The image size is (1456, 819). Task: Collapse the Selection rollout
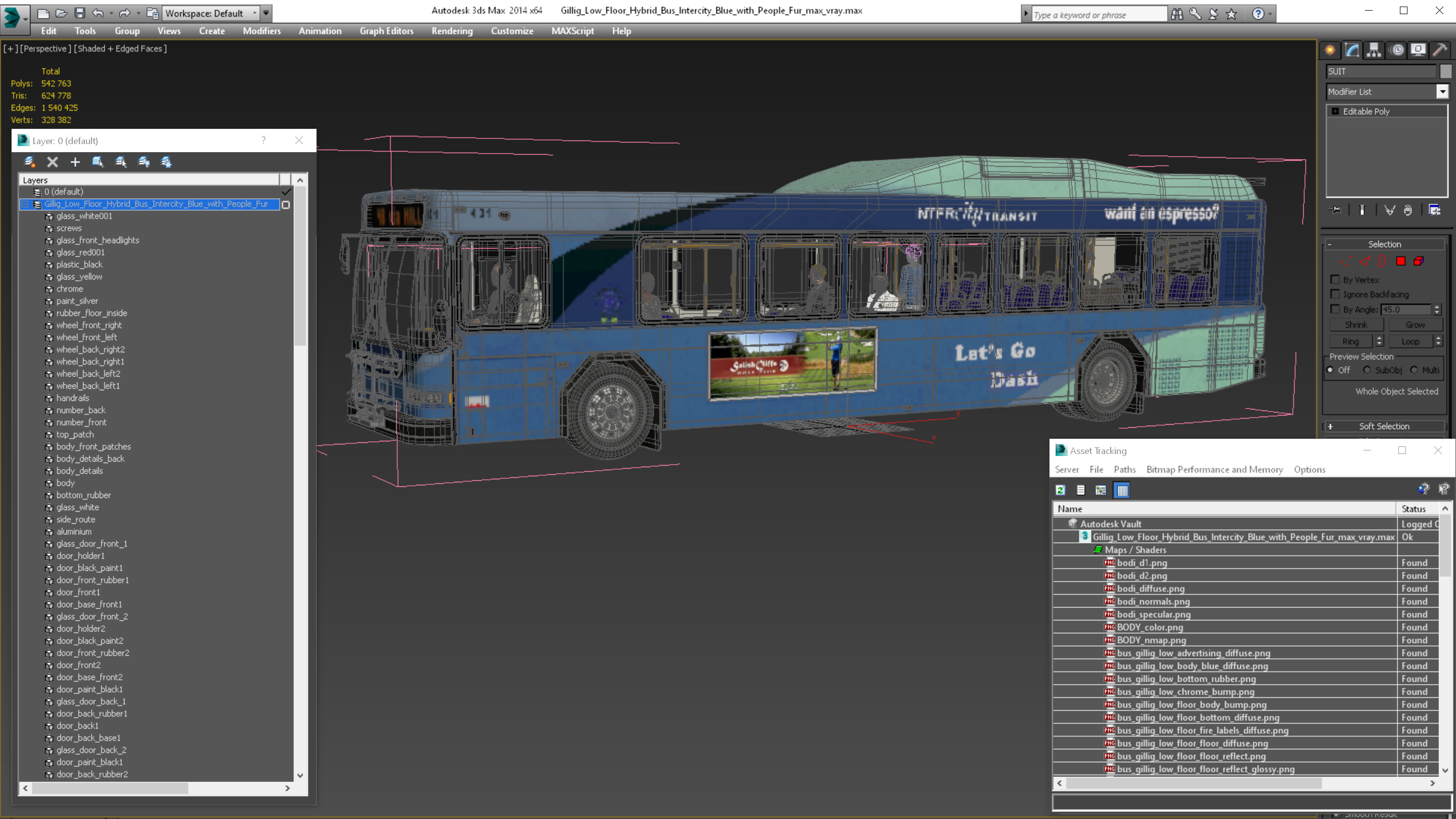tap(1384, 244)
